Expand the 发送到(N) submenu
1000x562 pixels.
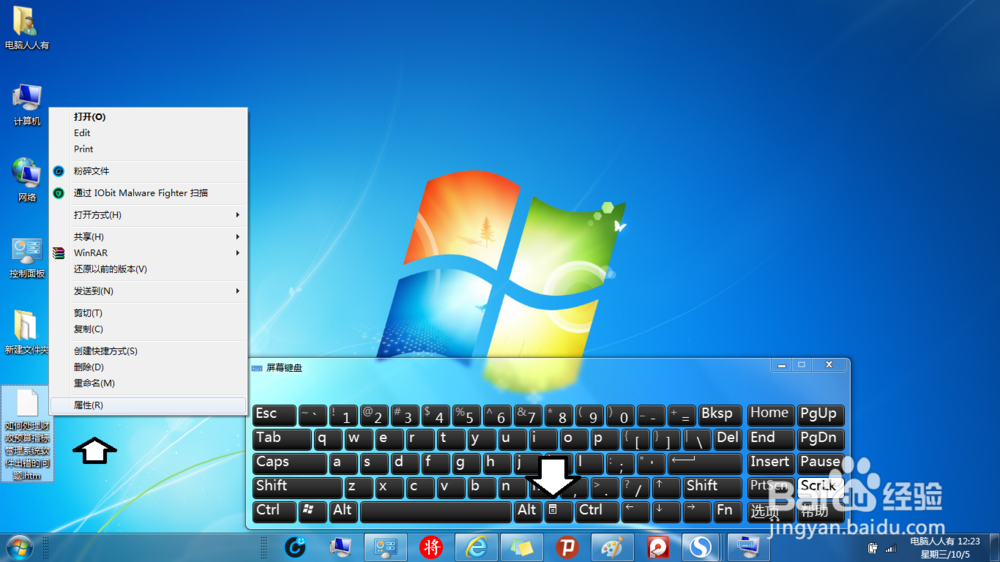(x=148, y=291)
